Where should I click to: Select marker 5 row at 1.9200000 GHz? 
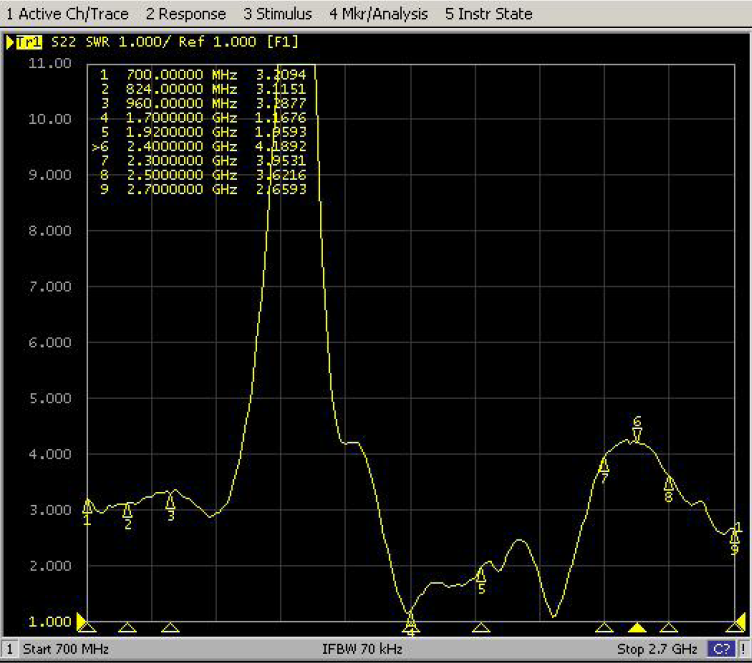coord(203,132)
